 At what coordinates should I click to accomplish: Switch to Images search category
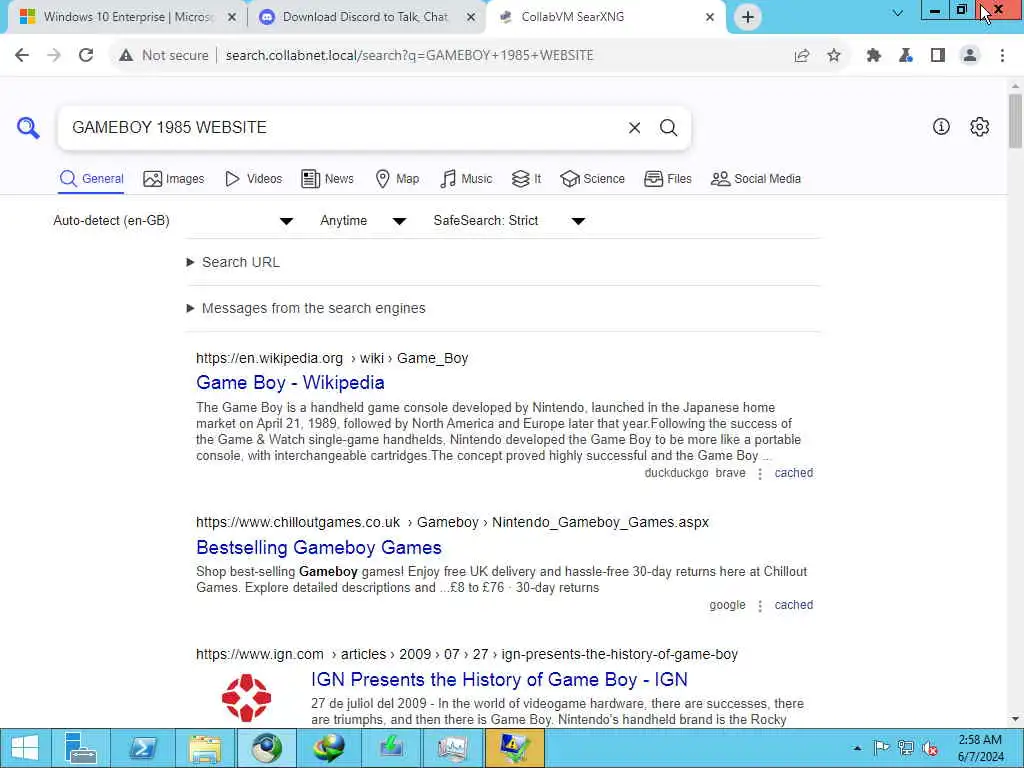[174, 179]
